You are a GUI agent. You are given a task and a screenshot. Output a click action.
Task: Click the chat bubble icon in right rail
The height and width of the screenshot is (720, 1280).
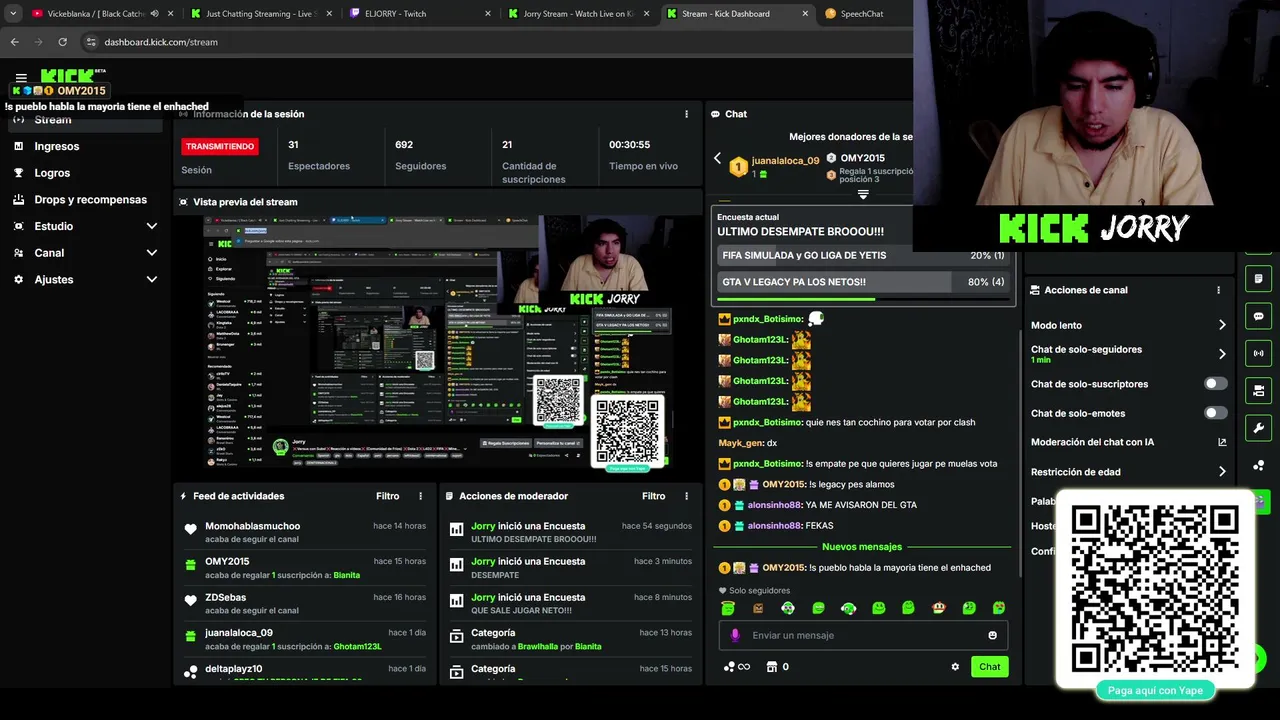[x=1258, y=316]
